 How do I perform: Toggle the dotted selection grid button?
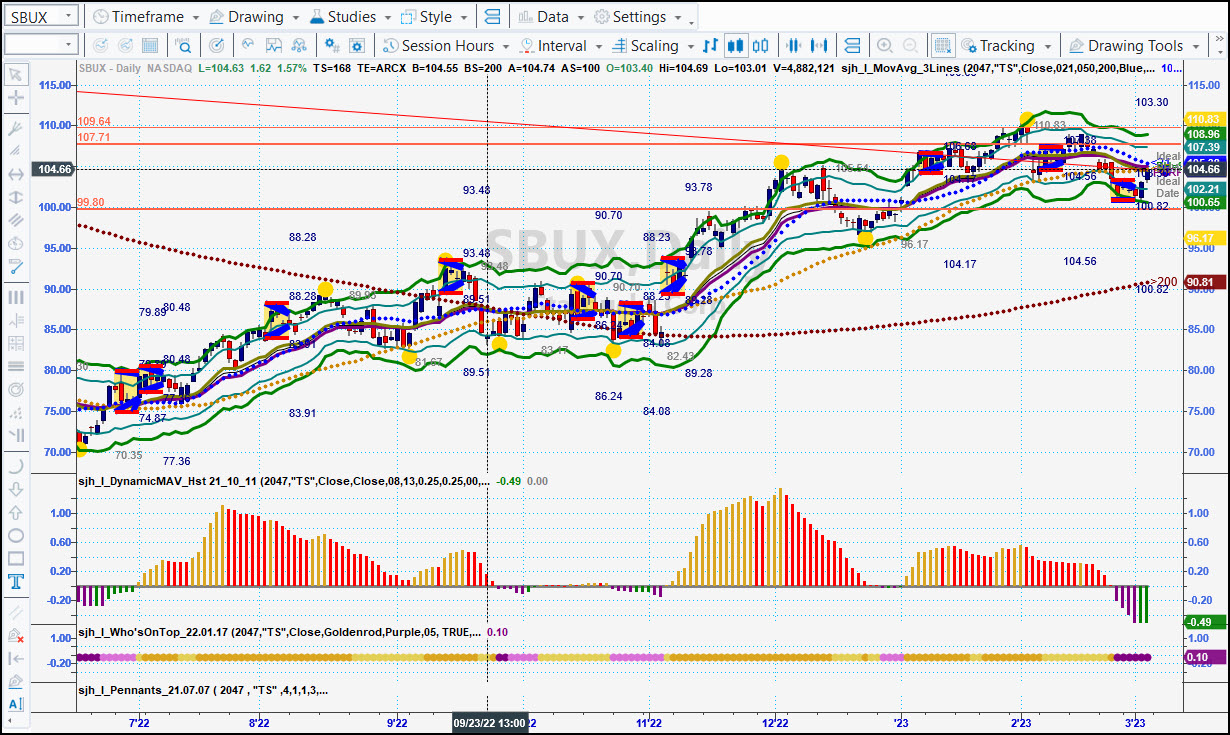point(943,45)
